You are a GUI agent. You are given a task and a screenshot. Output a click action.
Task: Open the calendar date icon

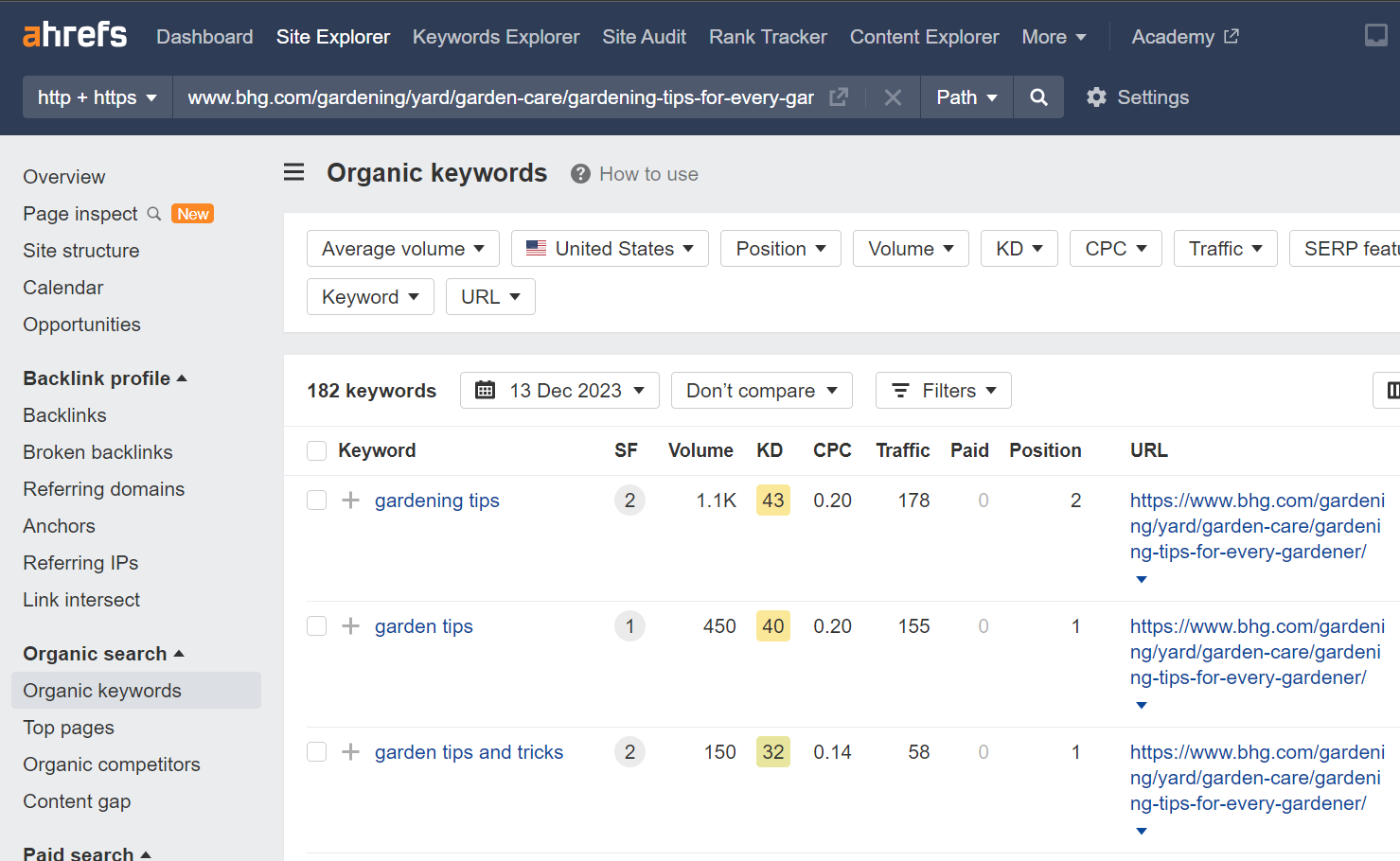coord(485,390)
